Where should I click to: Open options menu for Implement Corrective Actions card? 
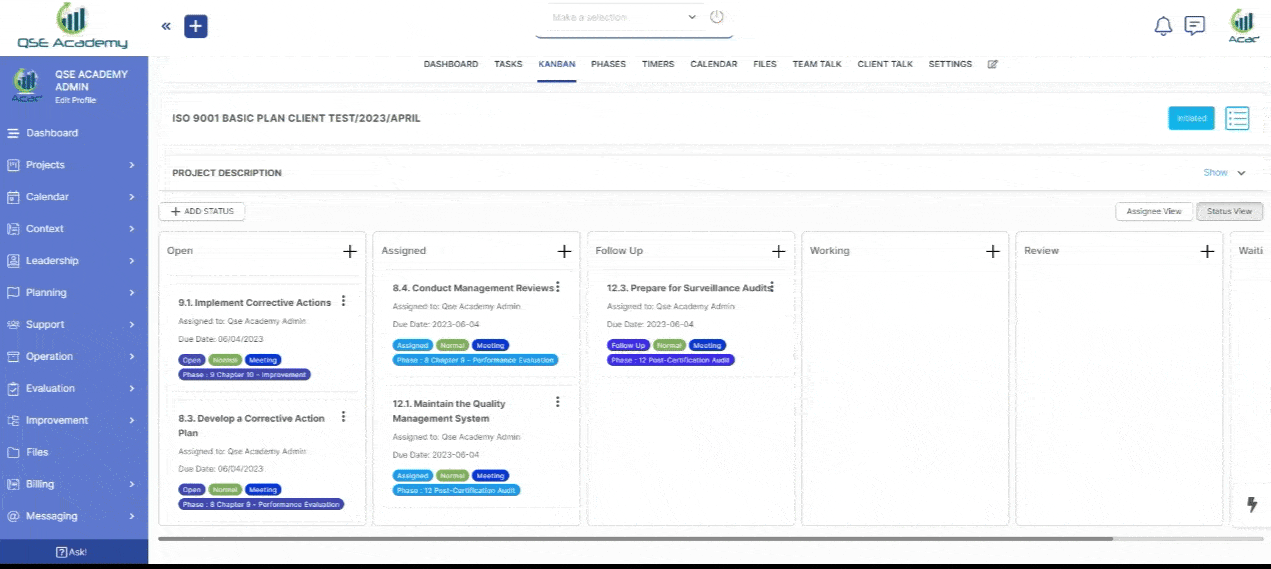(343, 301)
